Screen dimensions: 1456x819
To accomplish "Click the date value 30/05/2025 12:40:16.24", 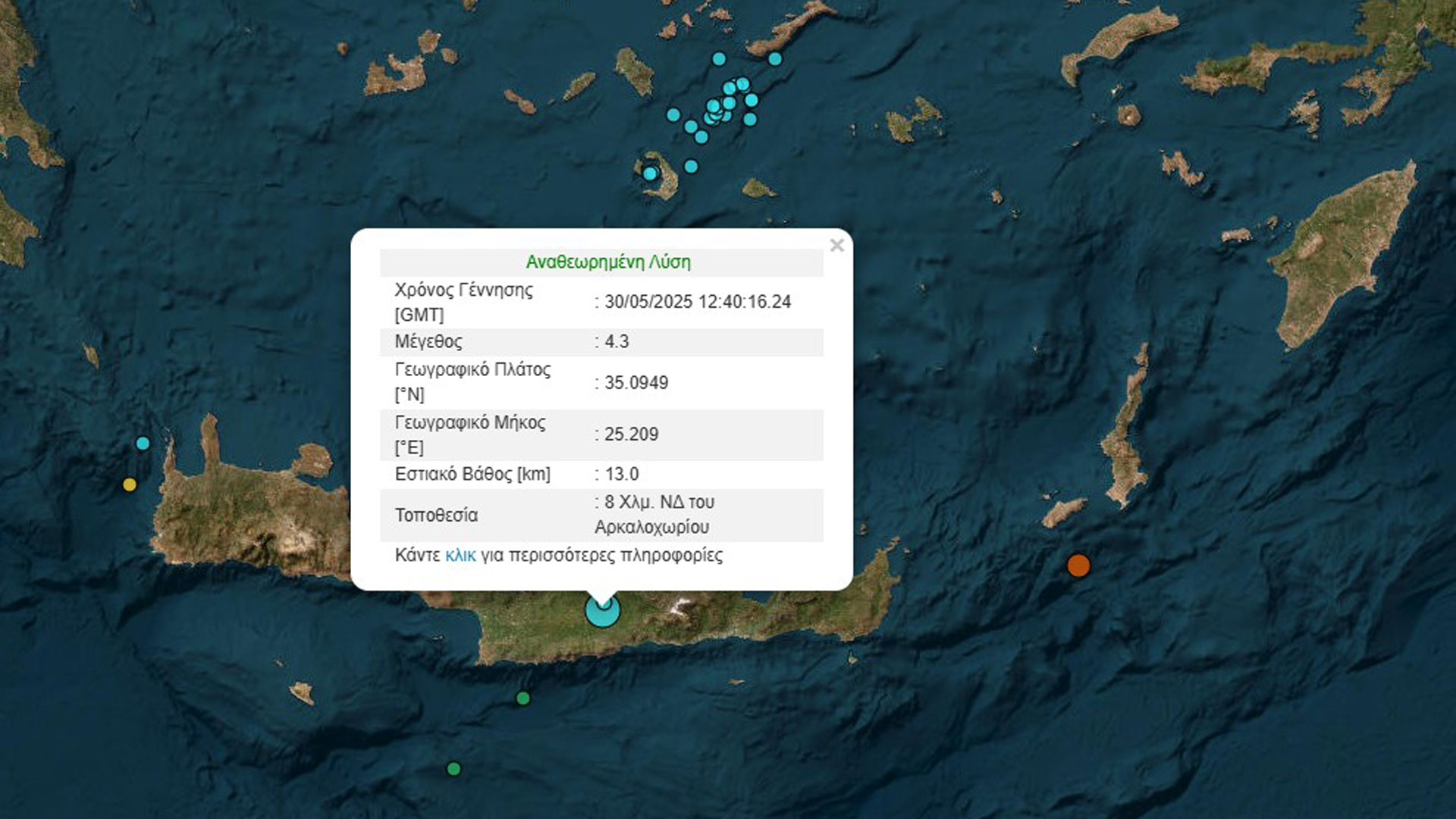I will 697,302.
